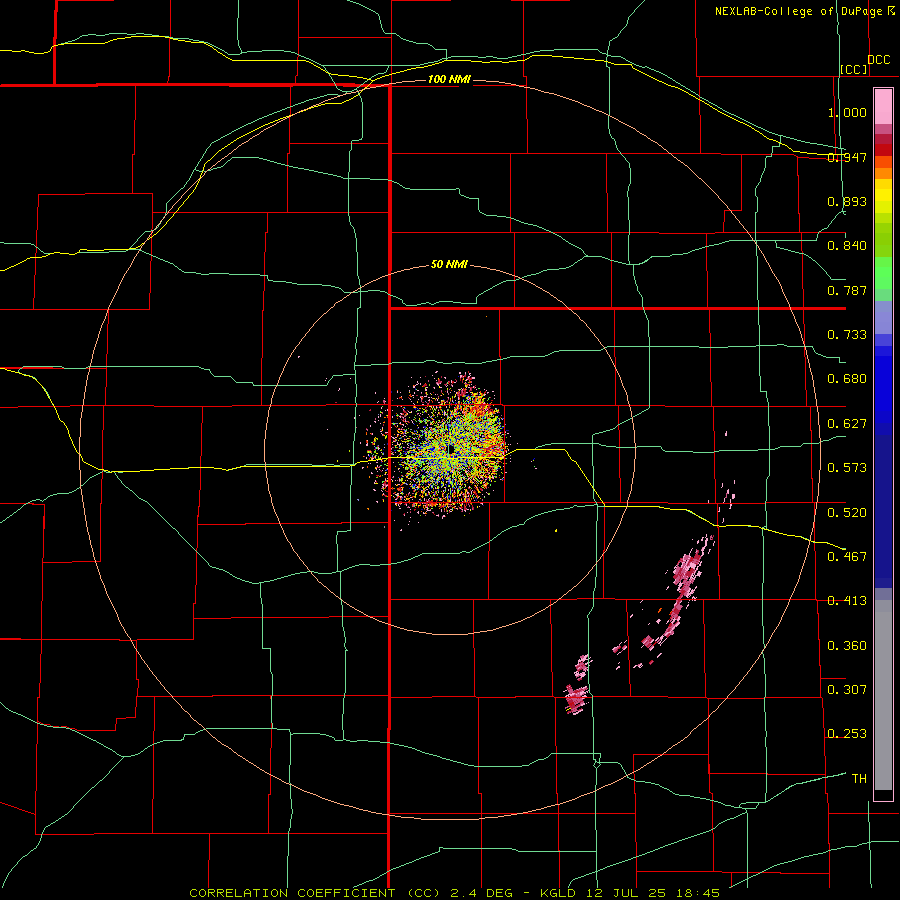Click the [CC] product label
This screenshot has height=900, width=900.
click(854, 69)
